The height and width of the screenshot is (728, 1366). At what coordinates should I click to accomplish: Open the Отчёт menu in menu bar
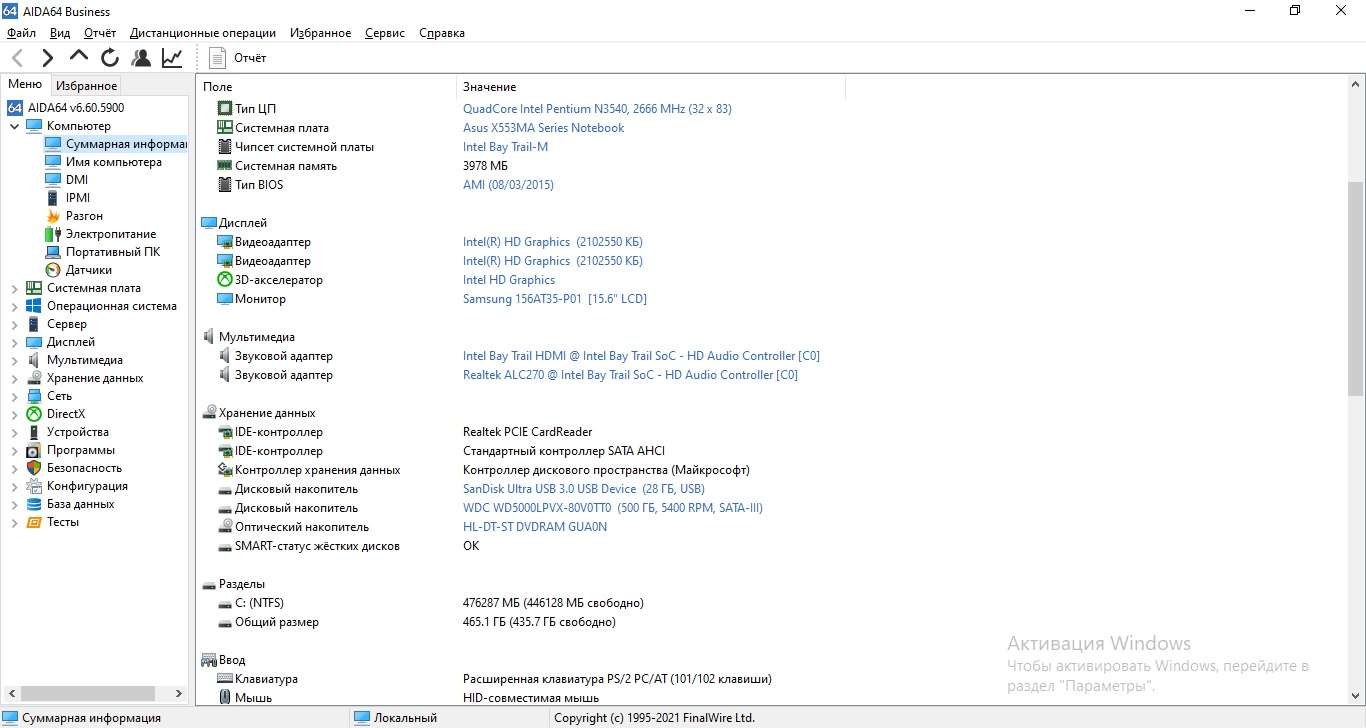pos(100,33)
